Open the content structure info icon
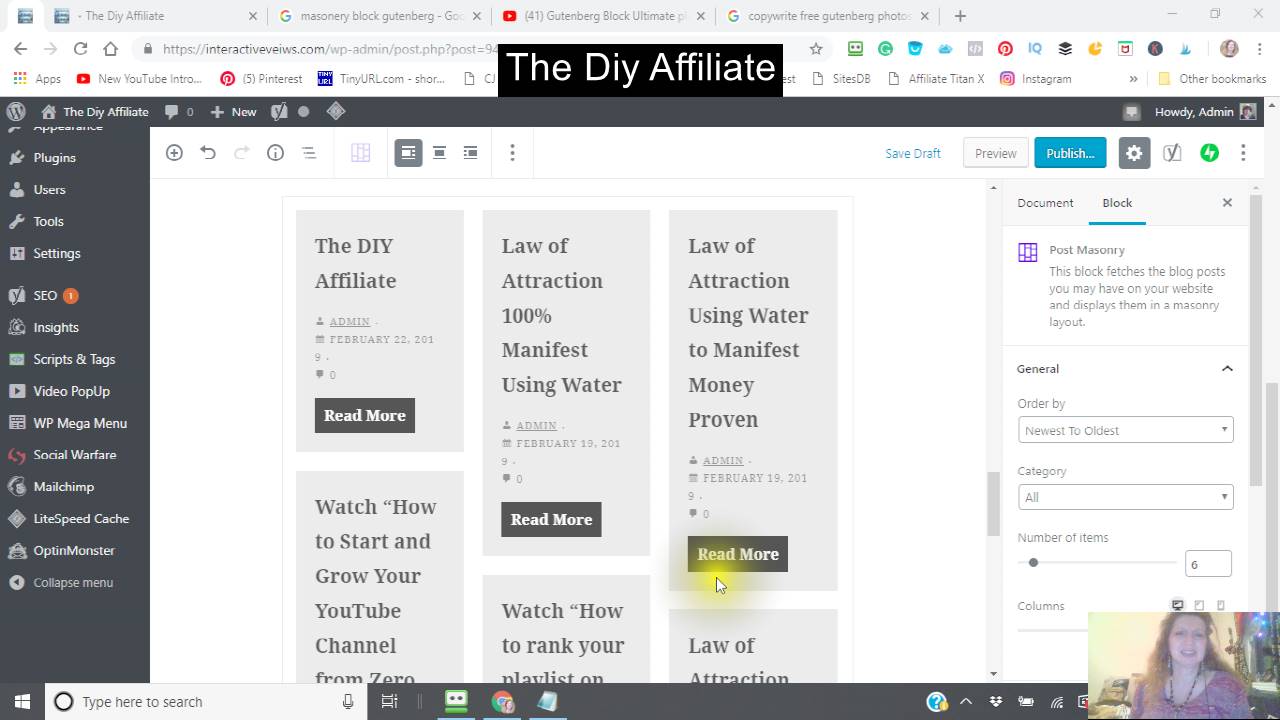Image resolution: width=1280 pixels, height=720 pixels. (275, 153)
